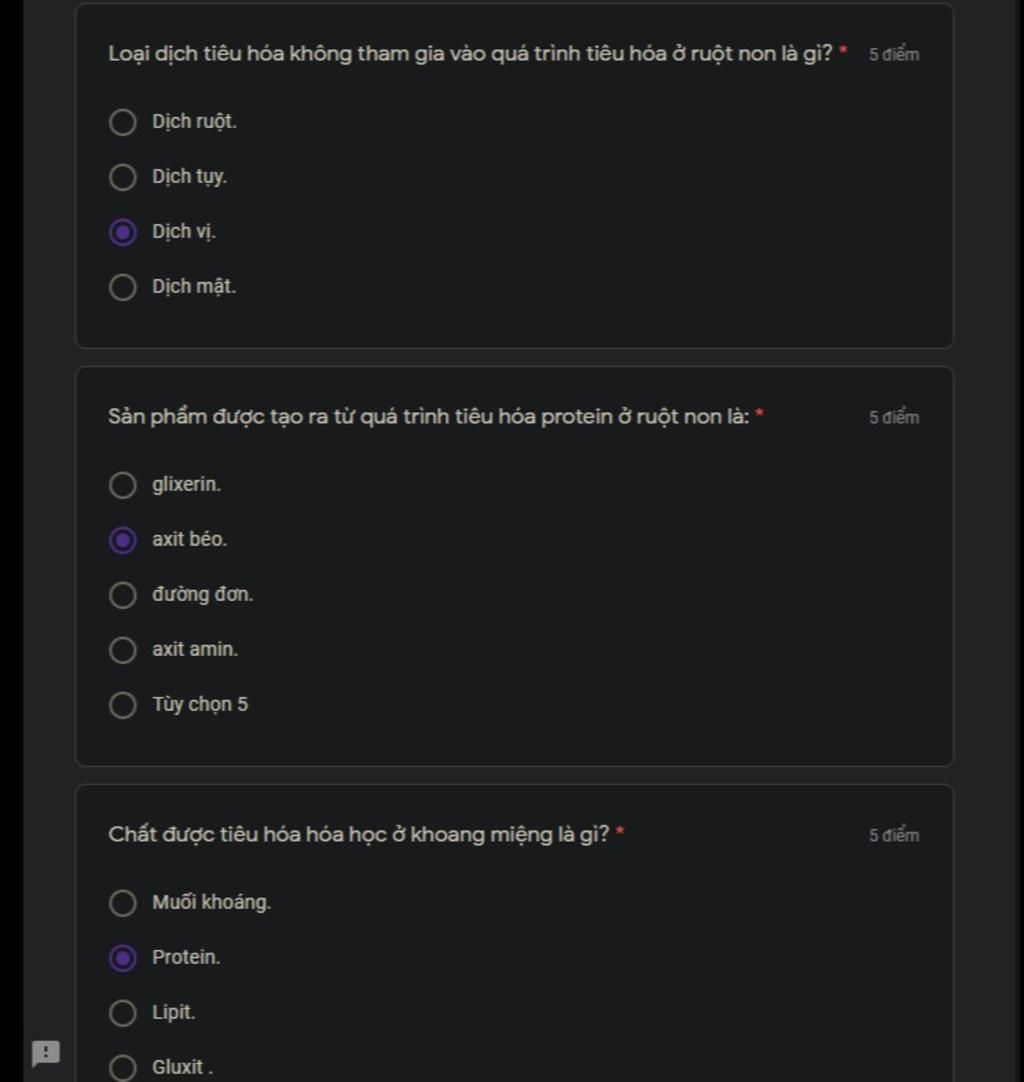This screenshot has width=1024, height=1082.
Task: Click the '5 điểm' label of the first question
Action: coord(894,55)
